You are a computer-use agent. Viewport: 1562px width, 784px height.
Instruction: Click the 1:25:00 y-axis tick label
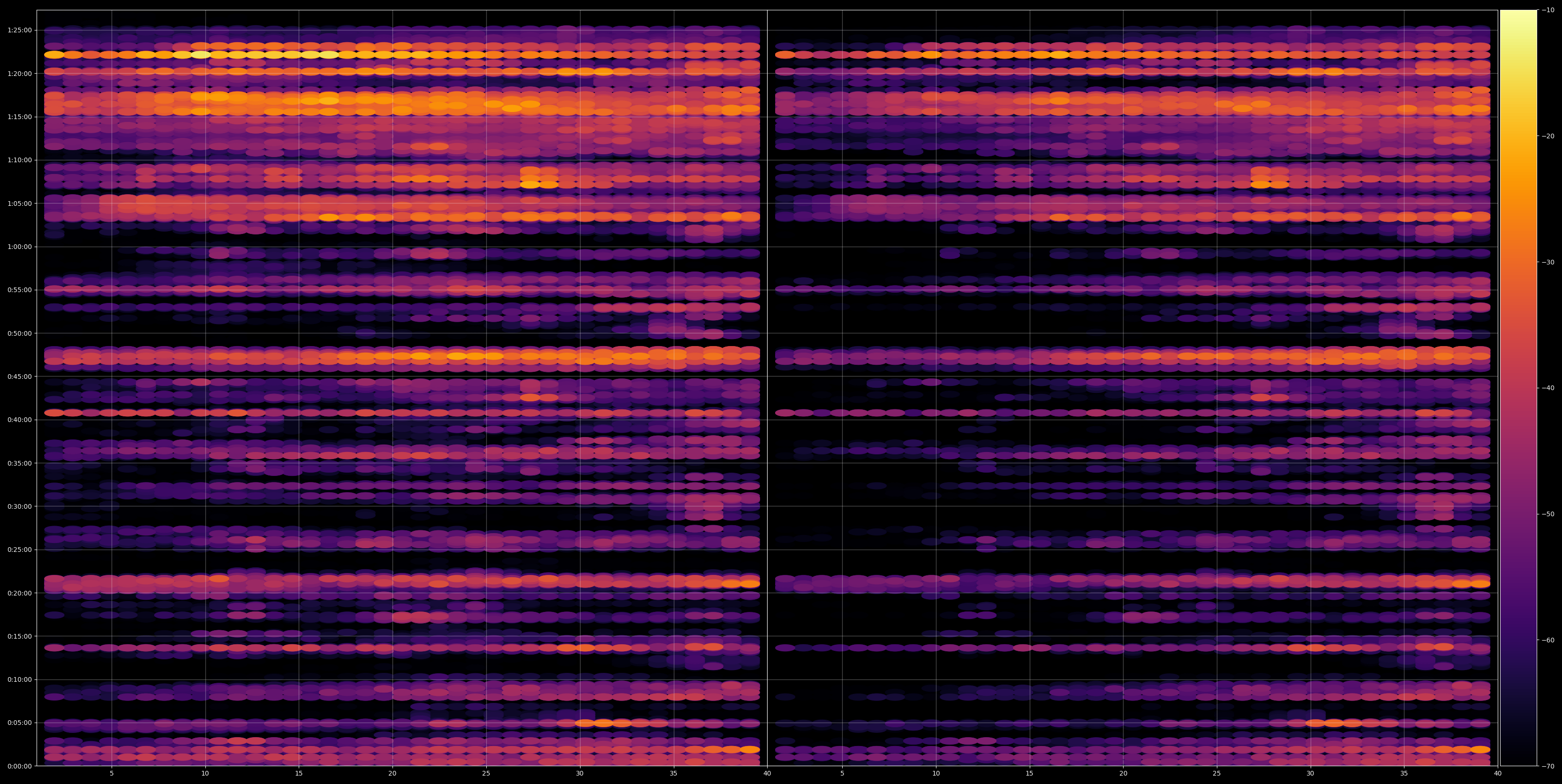point(19,30)
